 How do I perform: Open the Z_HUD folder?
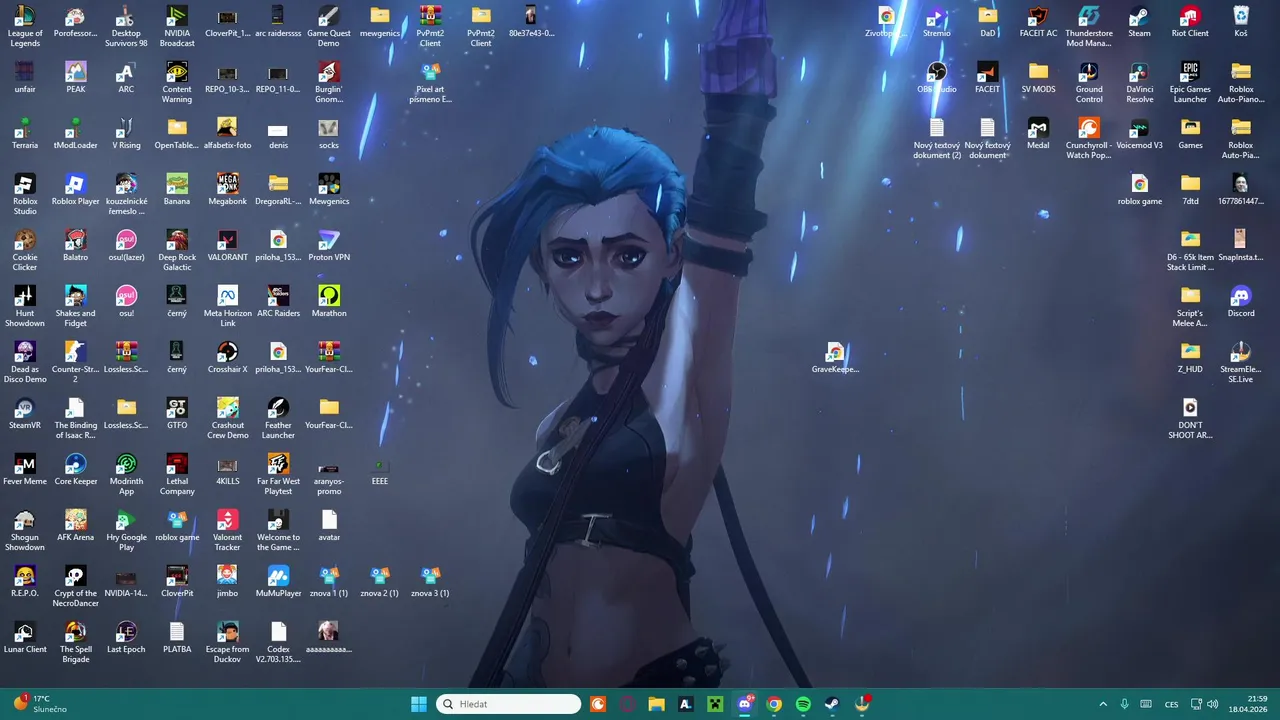1190,357
